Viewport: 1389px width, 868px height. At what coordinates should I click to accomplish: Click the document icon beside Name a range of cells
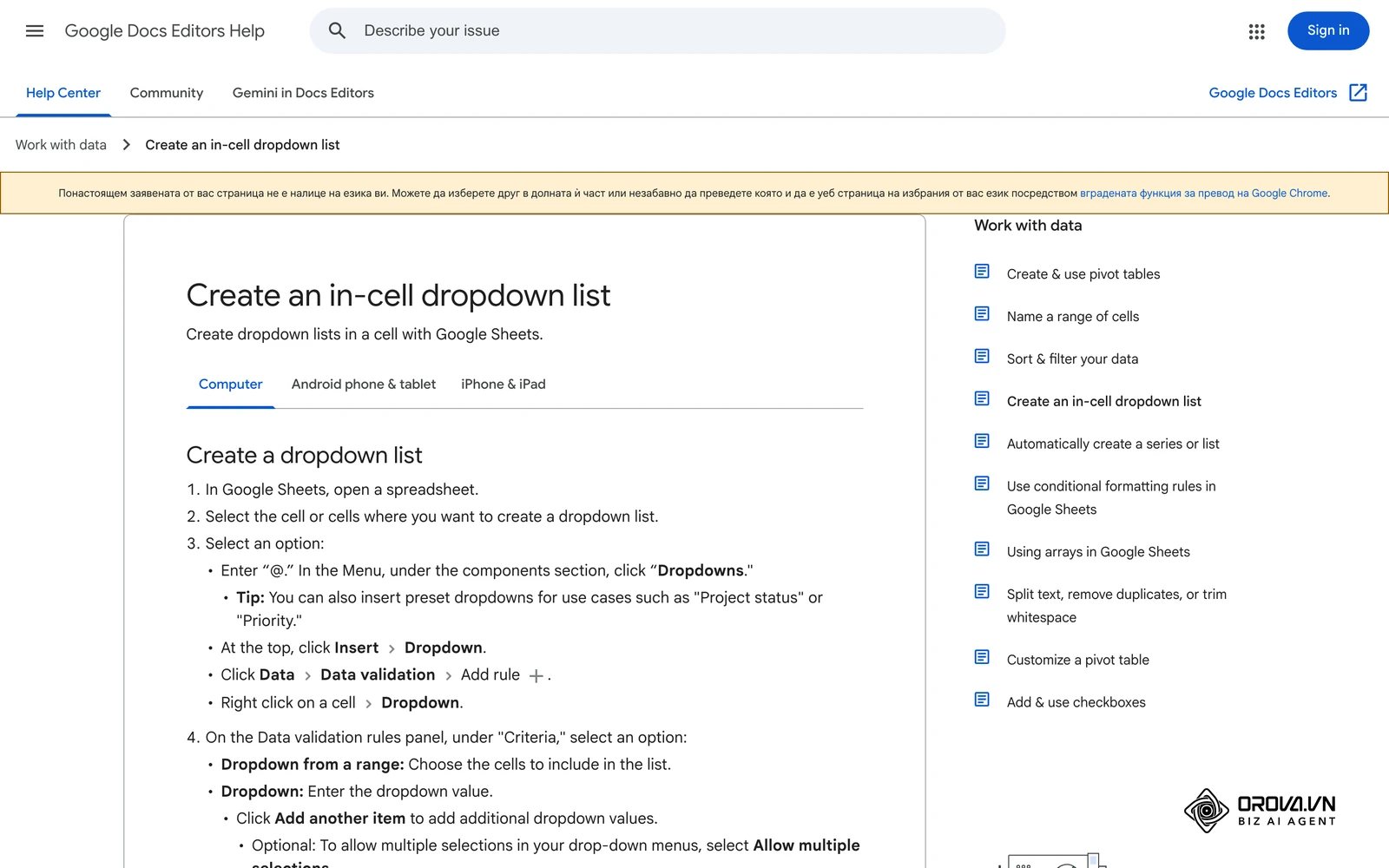(982, 314)
